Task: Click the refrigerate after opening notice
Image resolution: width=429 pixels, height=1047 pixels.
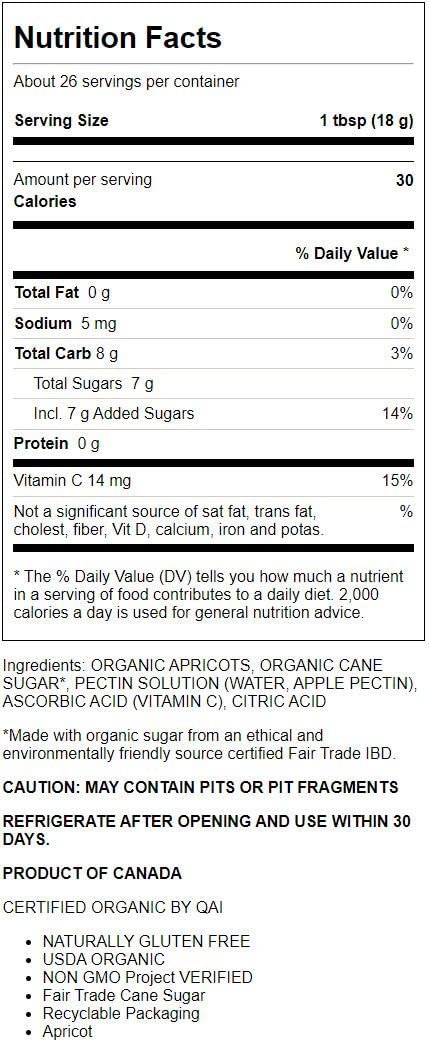Action: point(207,831)
